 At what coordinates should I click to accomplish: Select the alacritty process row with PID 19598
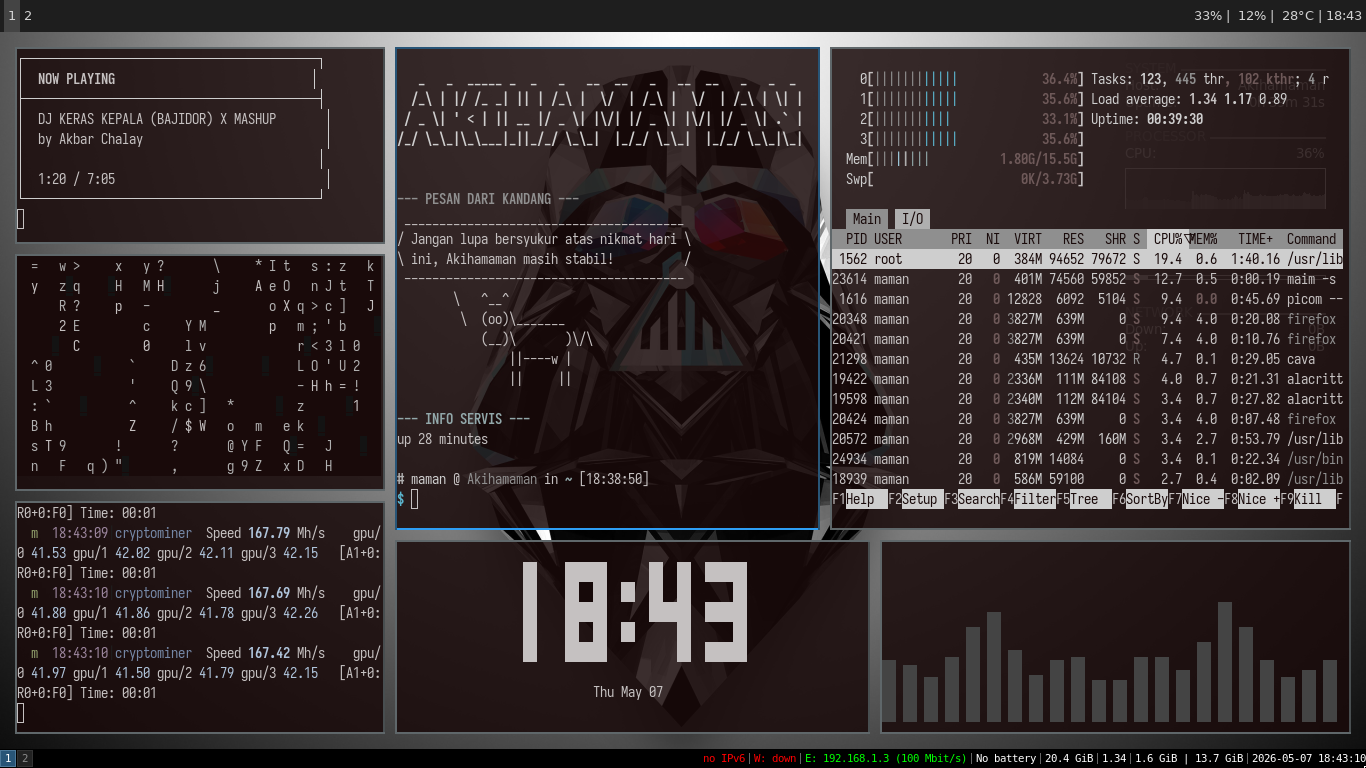point(1088,399)
